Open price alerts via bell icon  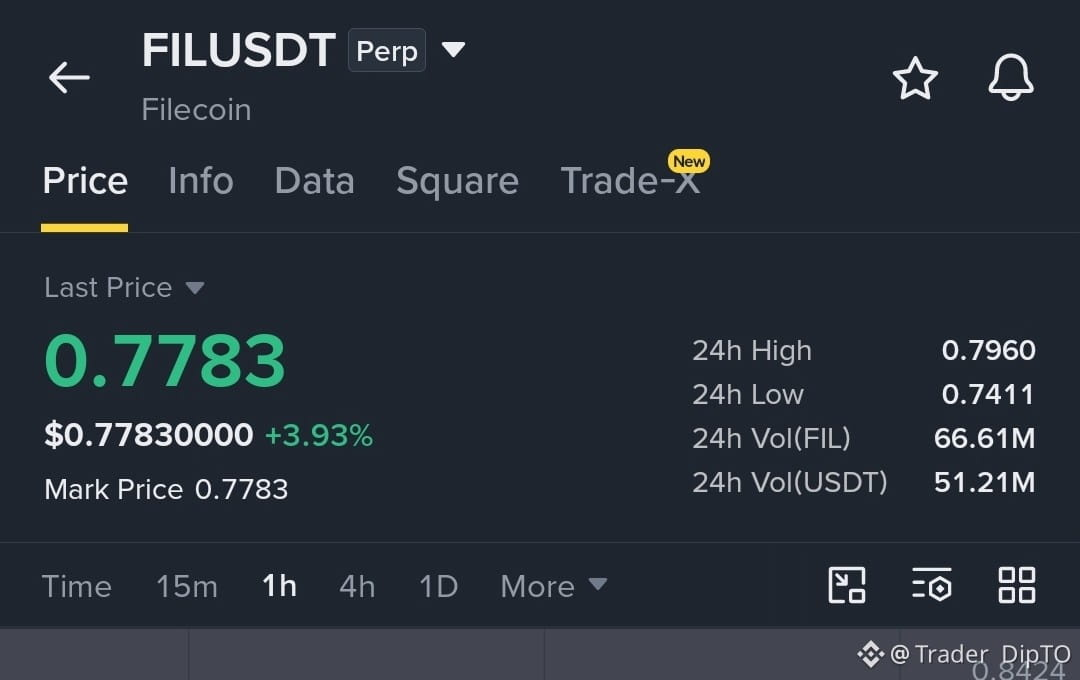1010,77
